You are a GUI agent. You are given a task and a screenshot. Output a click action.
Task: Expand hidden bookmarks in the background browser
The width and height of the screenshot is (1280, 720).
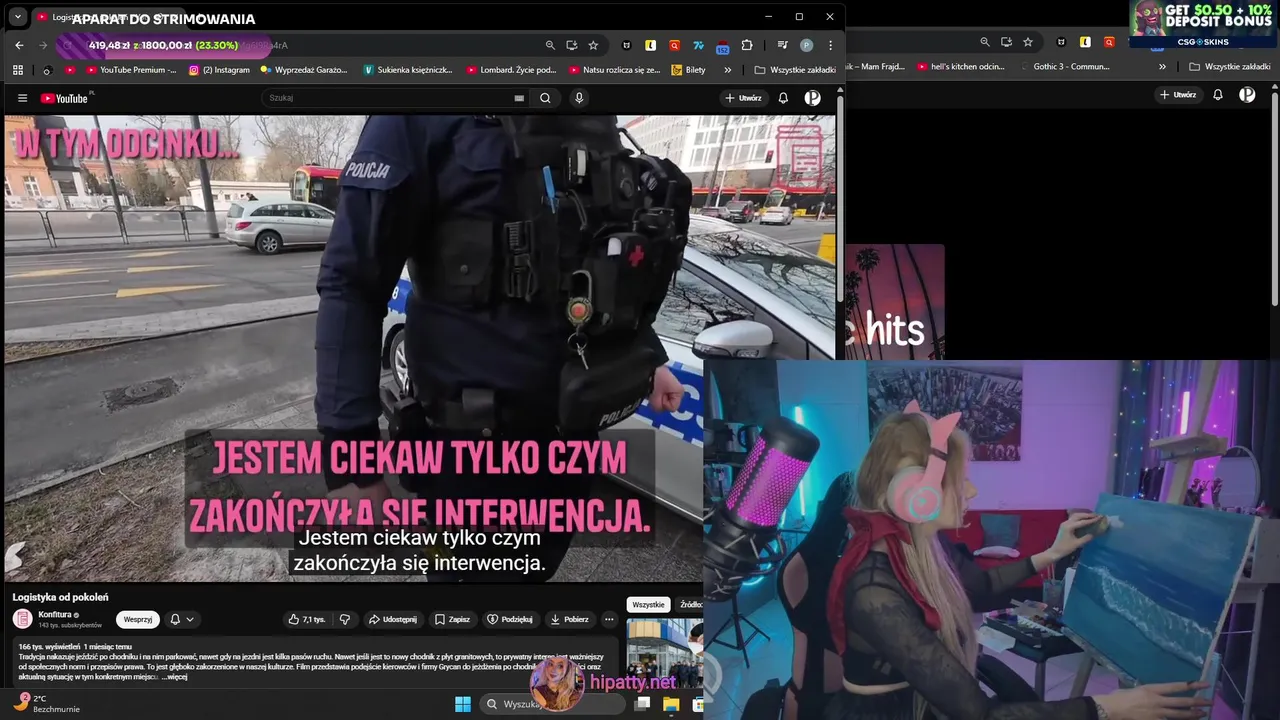point(1162,67)
